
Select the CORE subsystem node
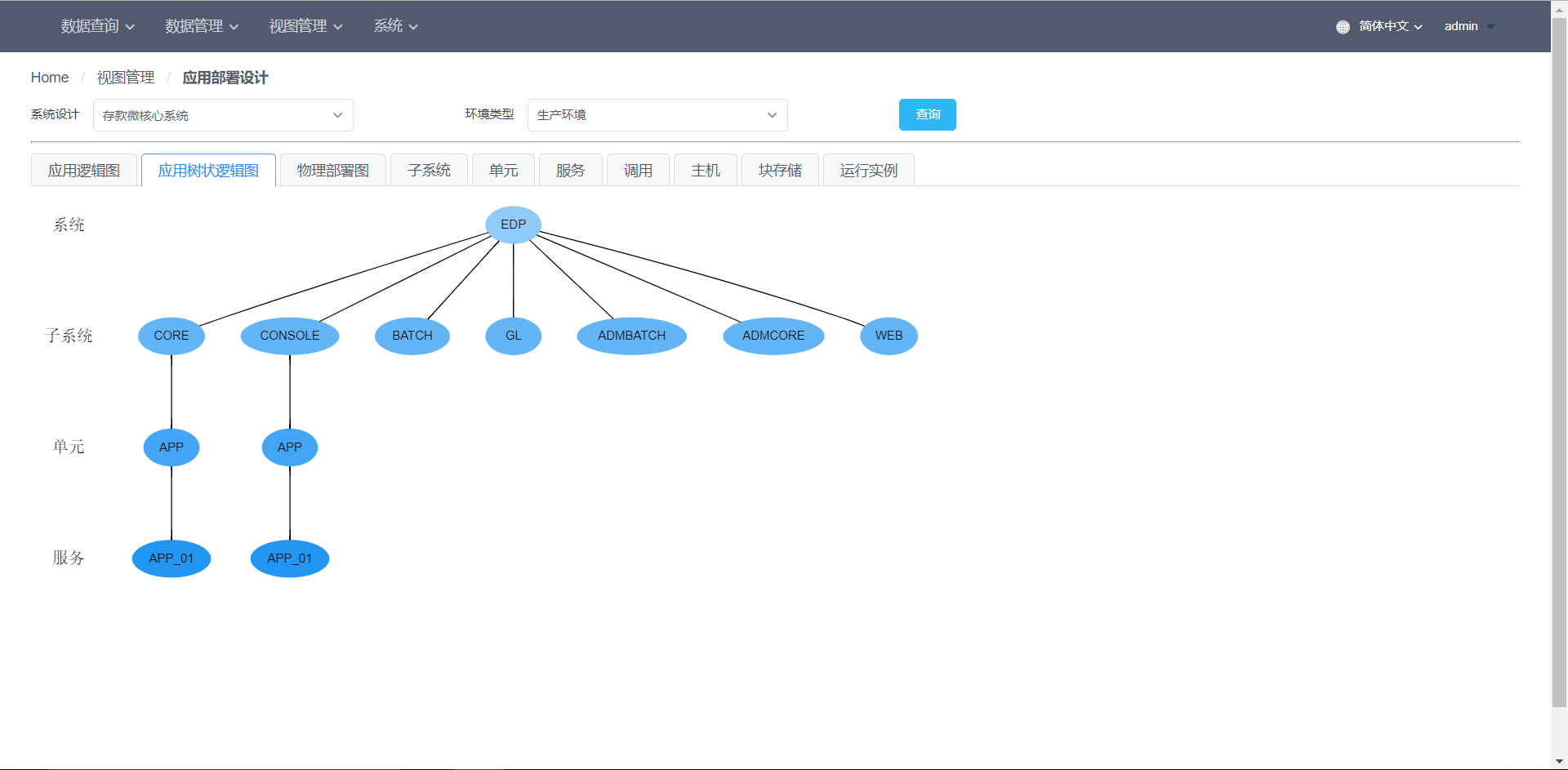click(171, 336)
